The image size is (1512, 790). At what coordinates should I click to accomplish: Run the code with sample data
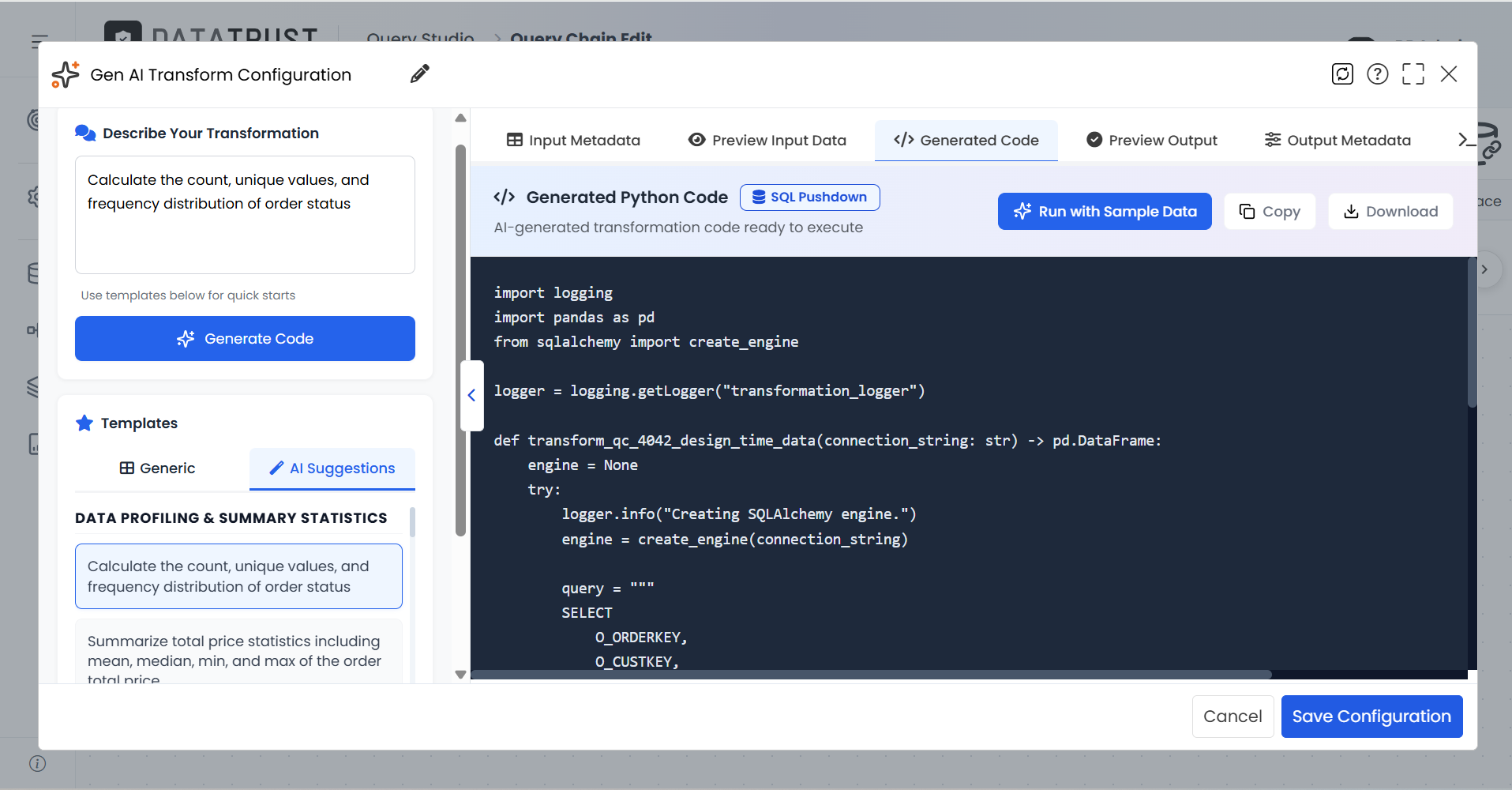[1105, 212]
